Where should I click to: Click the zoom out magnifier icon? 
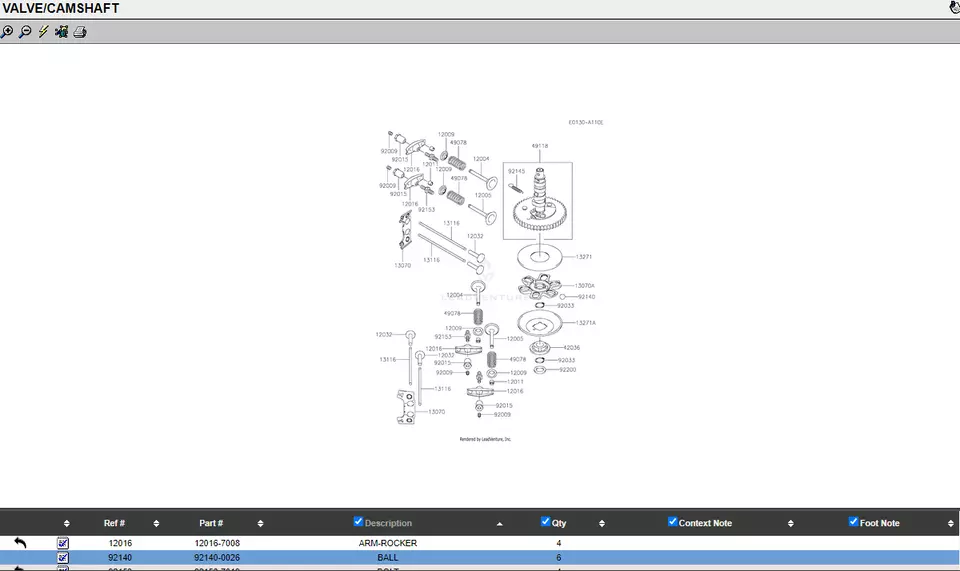pyautogui.click(x=26, y=32)
